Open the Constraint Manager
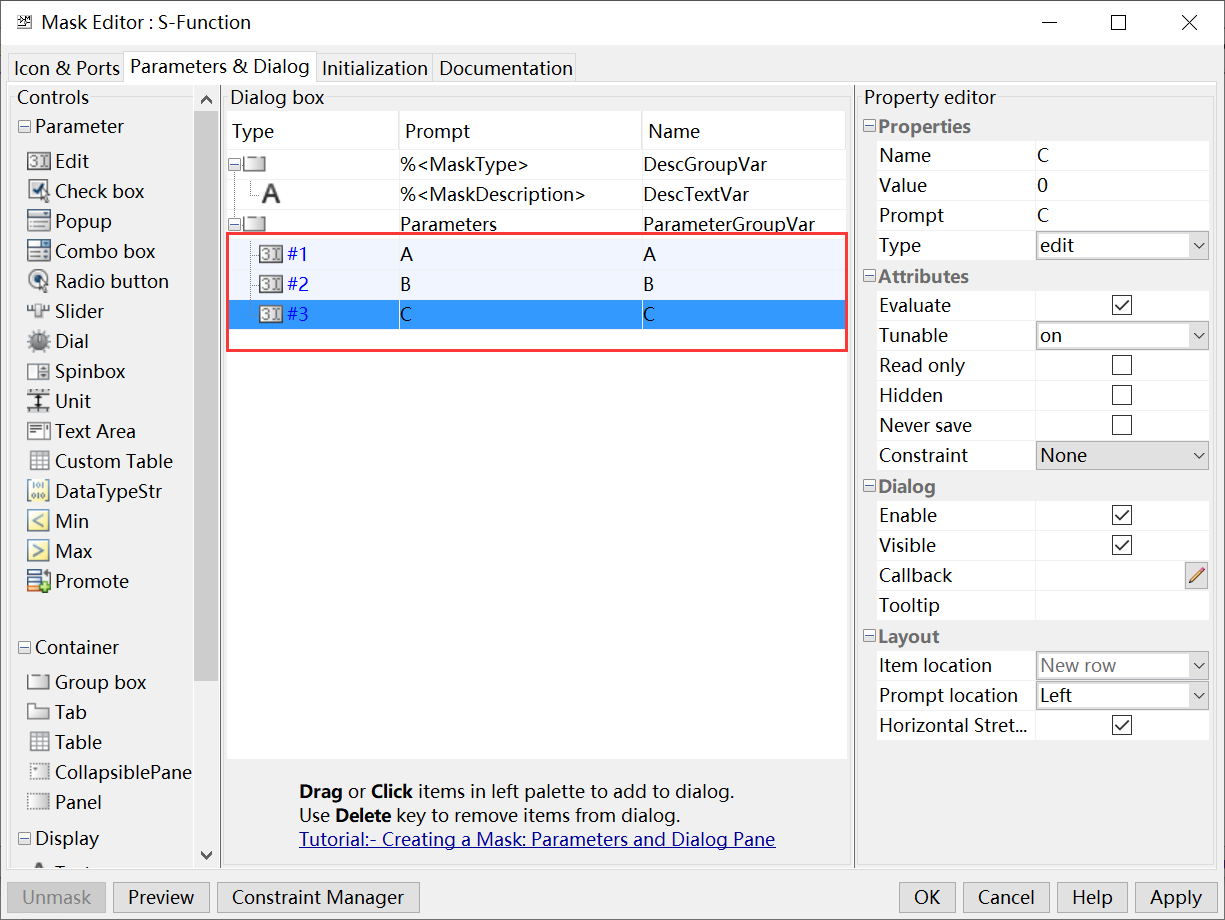Screen dimensions: 1225x920 point(318,897)
